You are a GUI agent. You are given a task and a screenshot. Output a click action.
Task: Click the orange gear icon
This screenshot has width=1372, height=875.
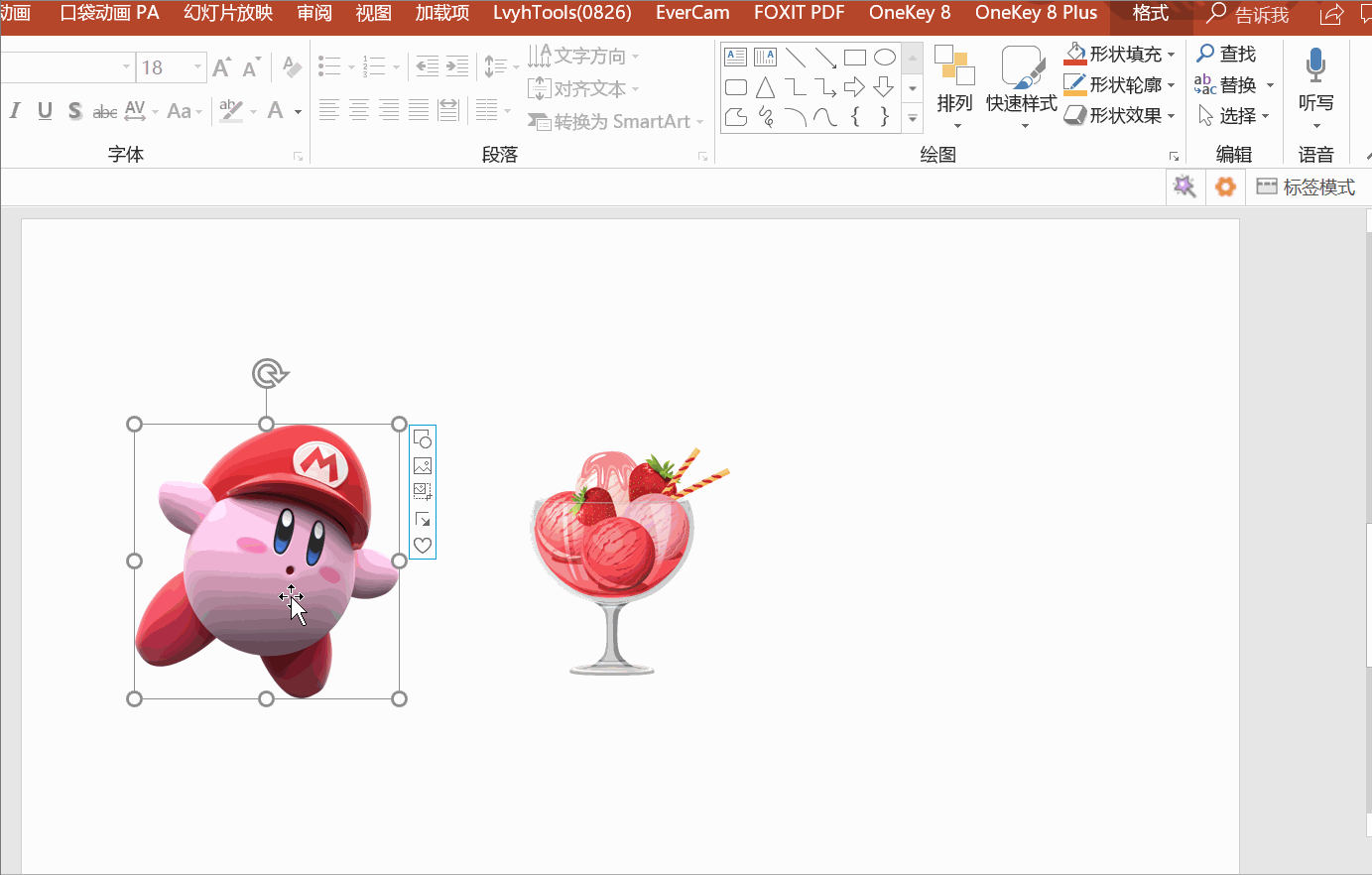[x=1226, y=187]
